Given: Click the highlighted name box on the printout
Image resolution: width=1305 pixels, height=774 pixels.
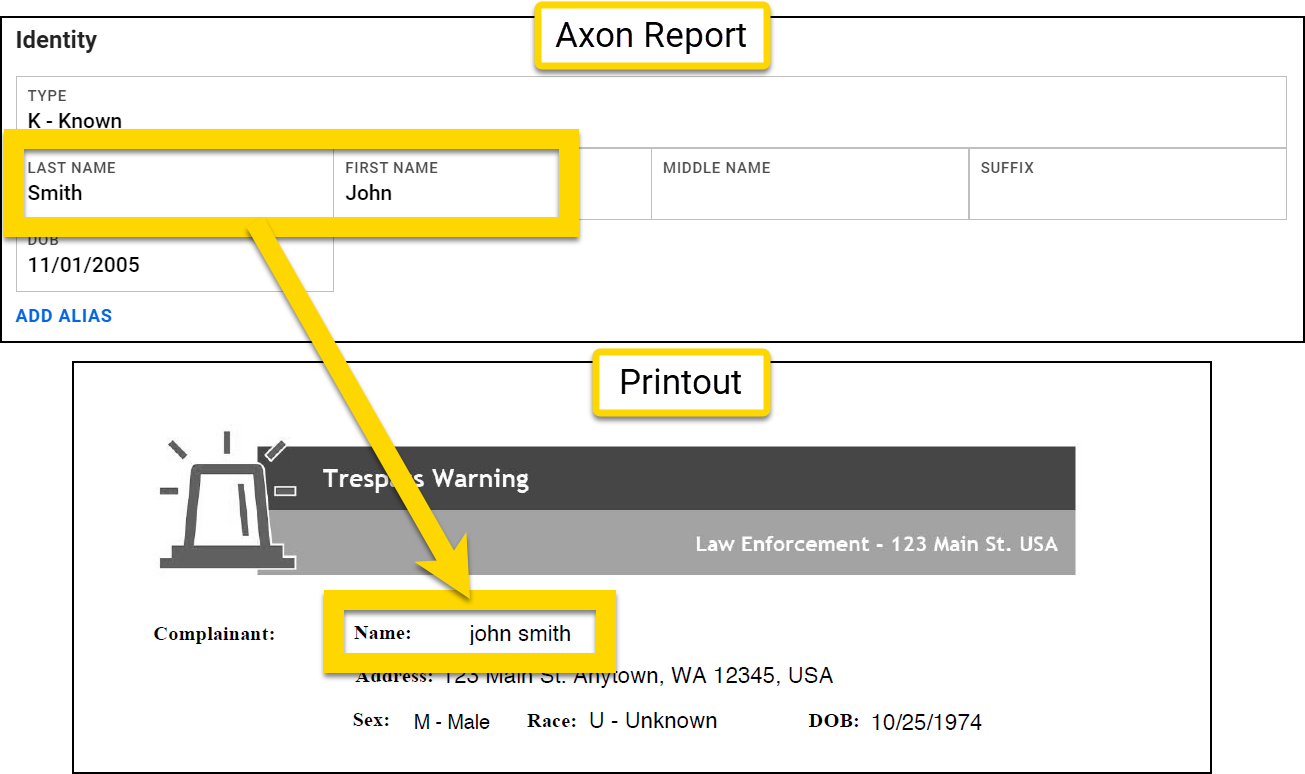Looking at the screenshot, I should click(472, 632).
